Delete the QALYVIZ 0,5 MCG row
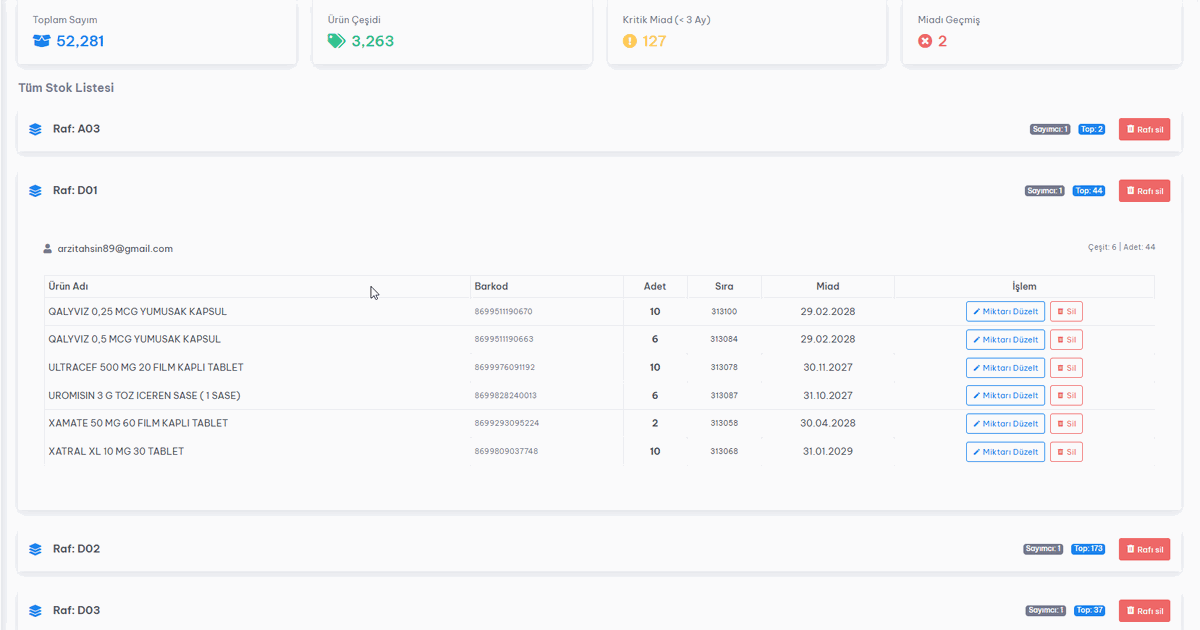The width and height of the screenshot is (1200, 630). coord(1066,339)
